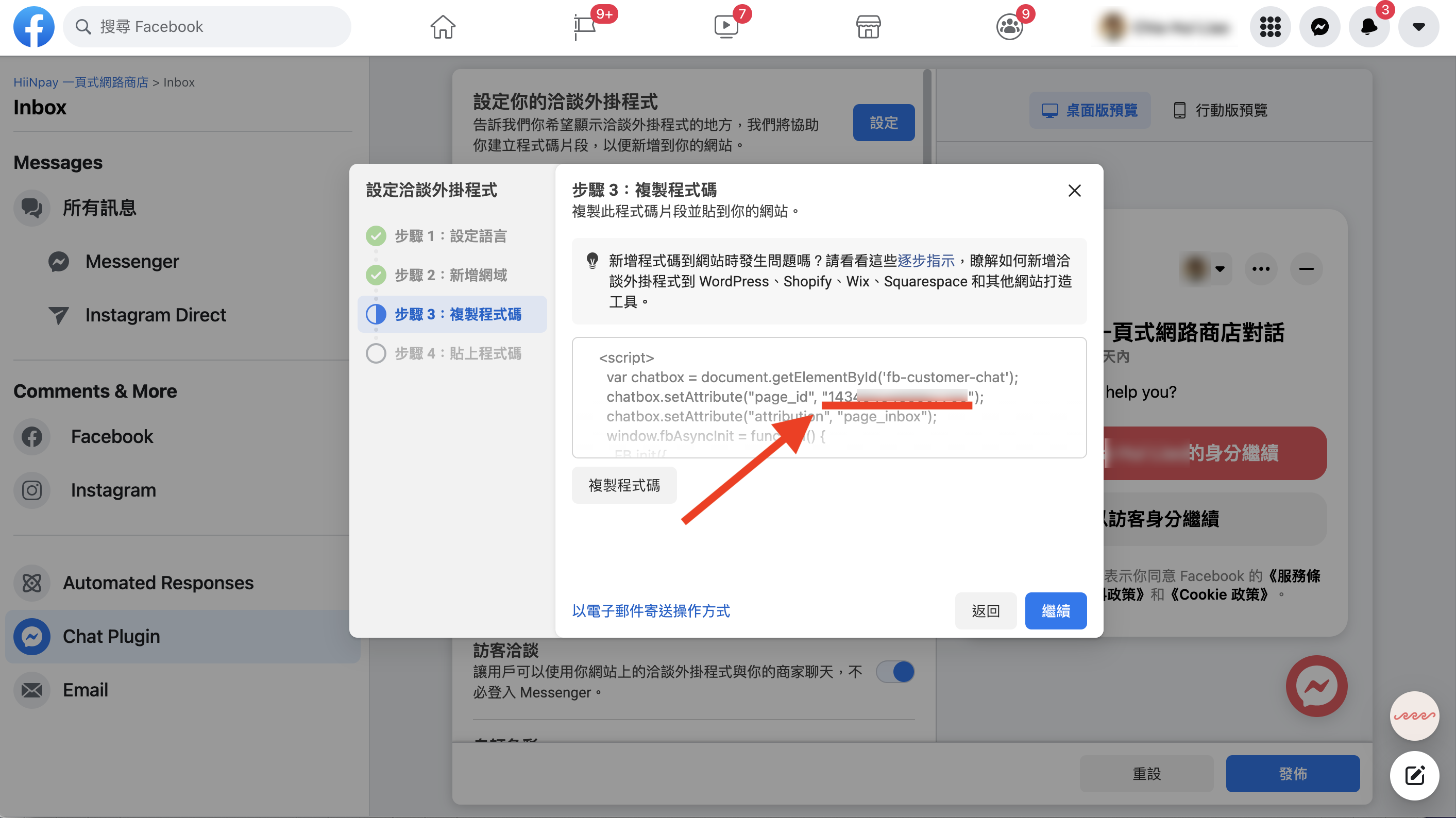Click the 重設 button
Viewport: 1456px width, 818px height.
[1146, 774]
